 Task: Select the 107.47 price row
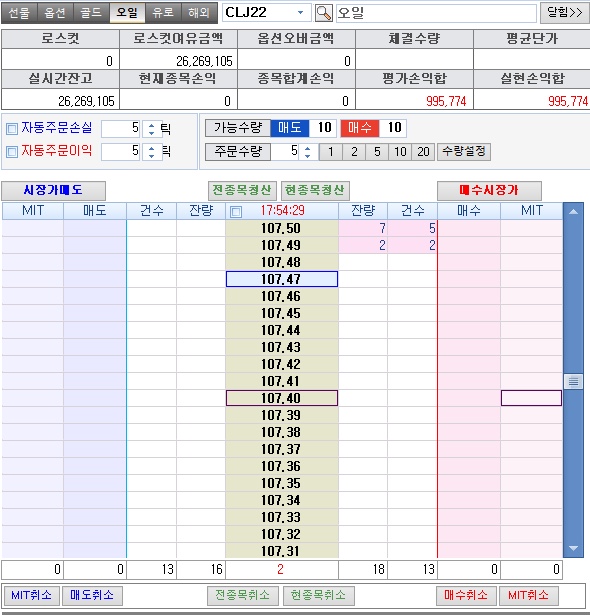282,279
